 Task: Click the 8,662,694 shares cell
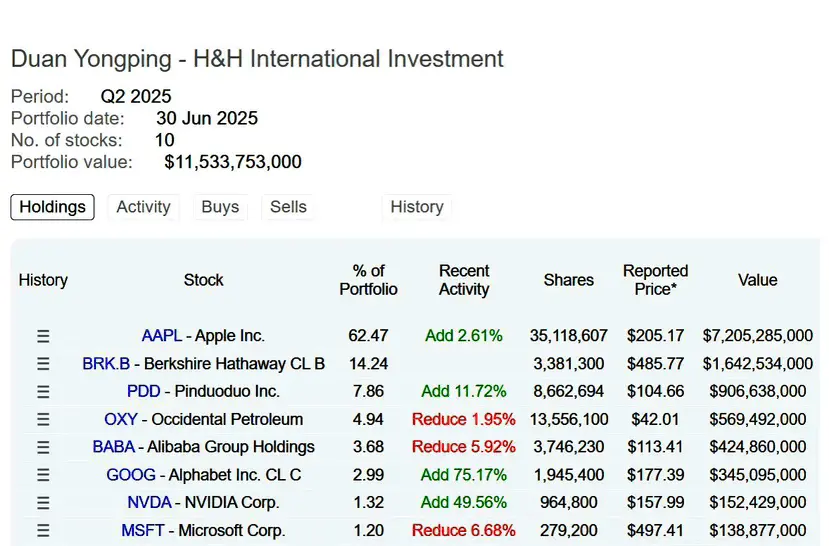click(569, 391)
